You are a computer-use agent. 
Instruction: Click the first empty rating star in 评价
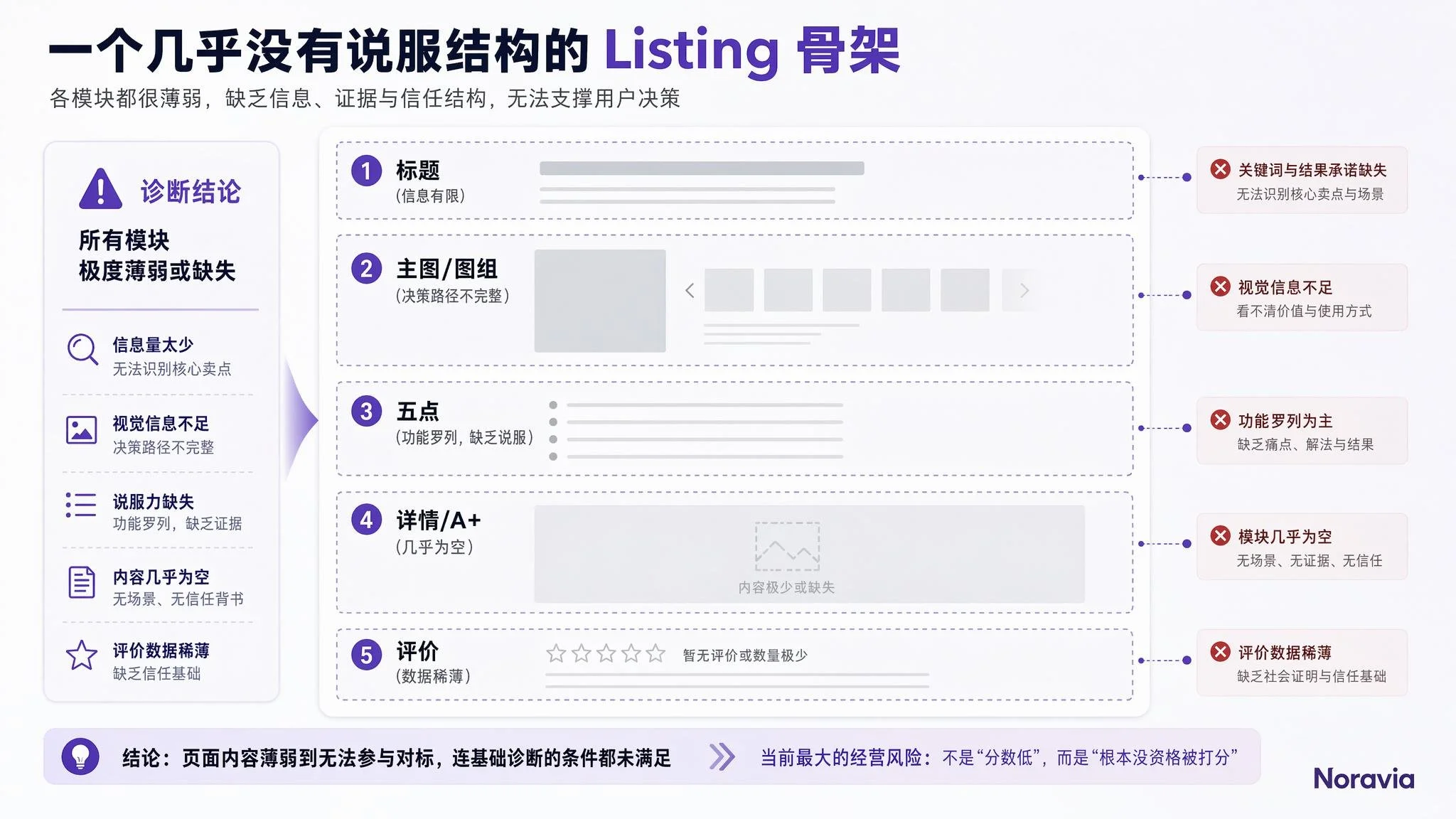[556, 653]
